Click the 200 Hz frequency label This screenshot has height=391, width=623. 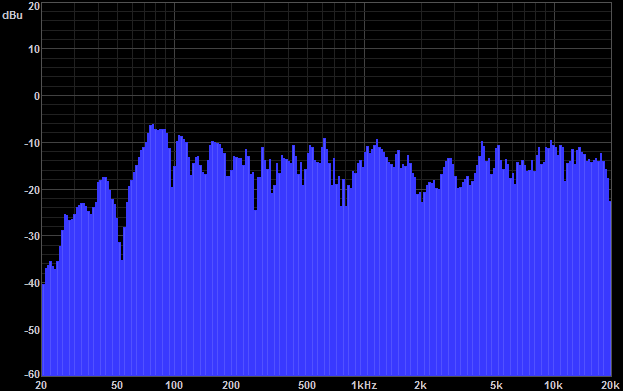click(231, 385)
